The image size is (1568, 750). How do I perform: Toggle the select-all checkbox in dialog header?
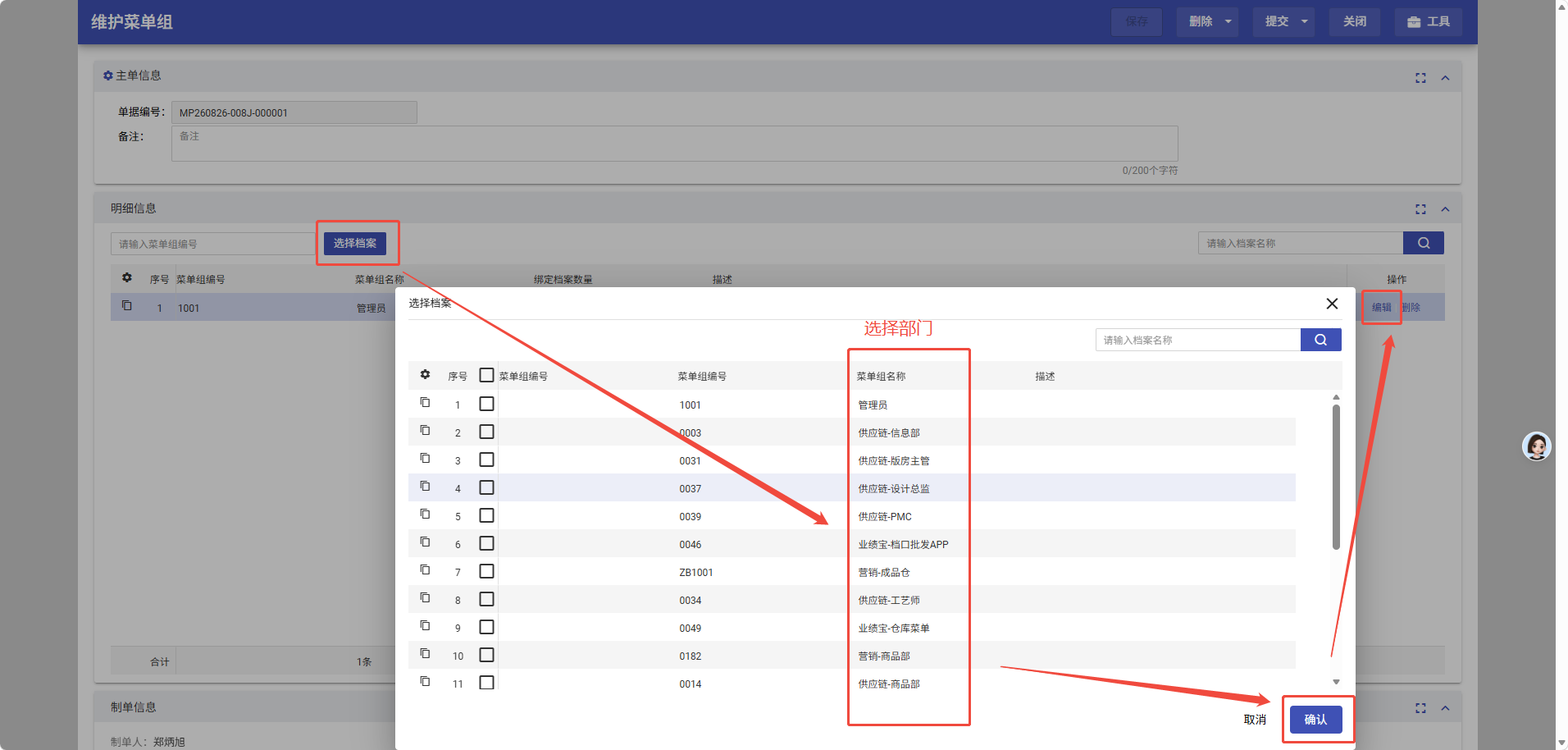tap(486, 375)
